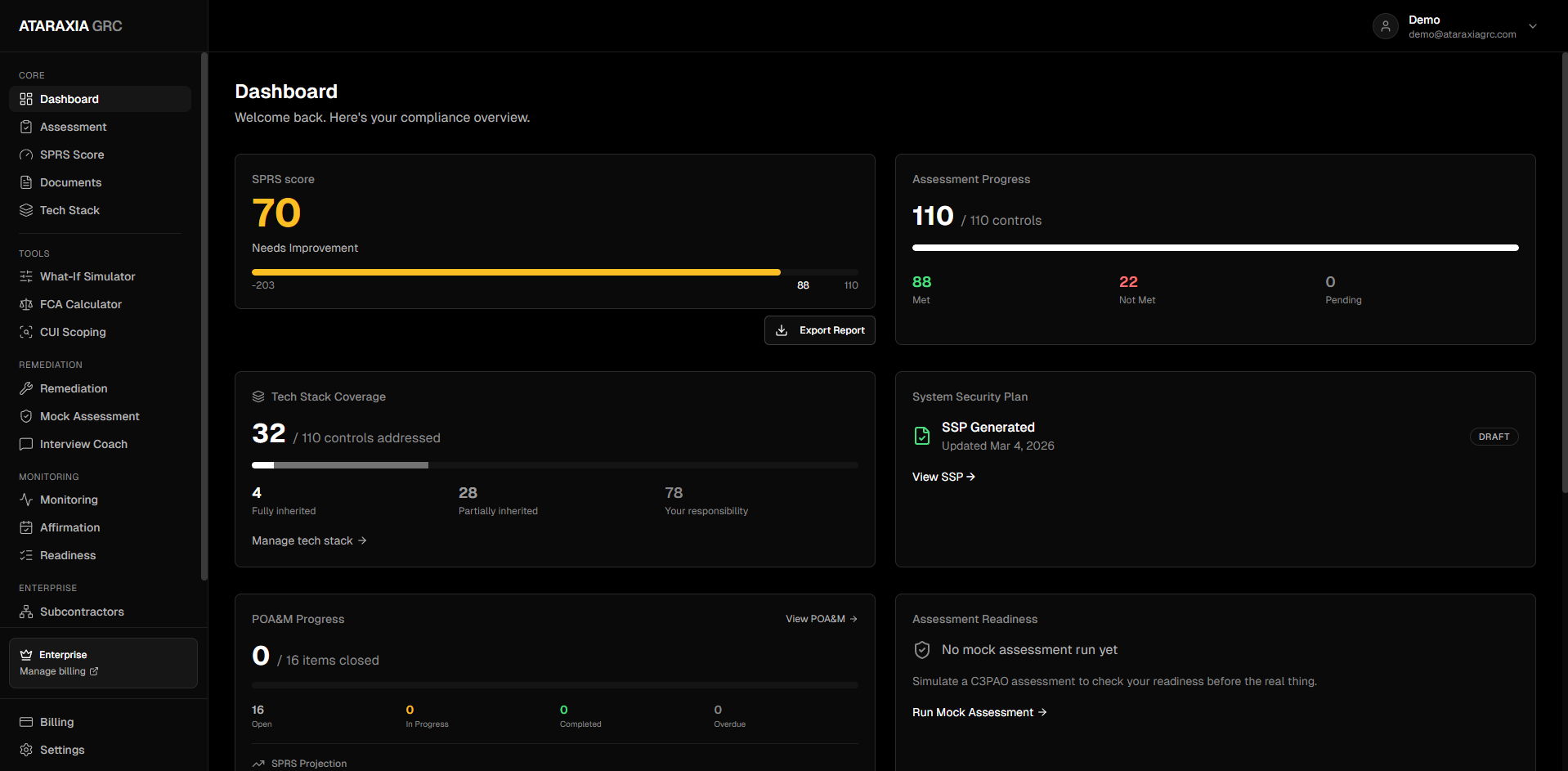Click the Documents file icon

(x=26, y=182)
